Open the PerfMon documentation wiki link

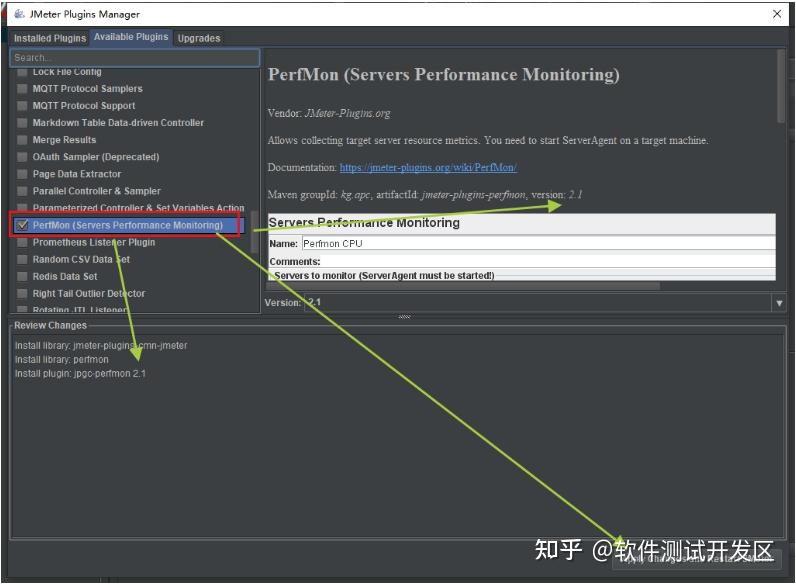tap(428, 168)
